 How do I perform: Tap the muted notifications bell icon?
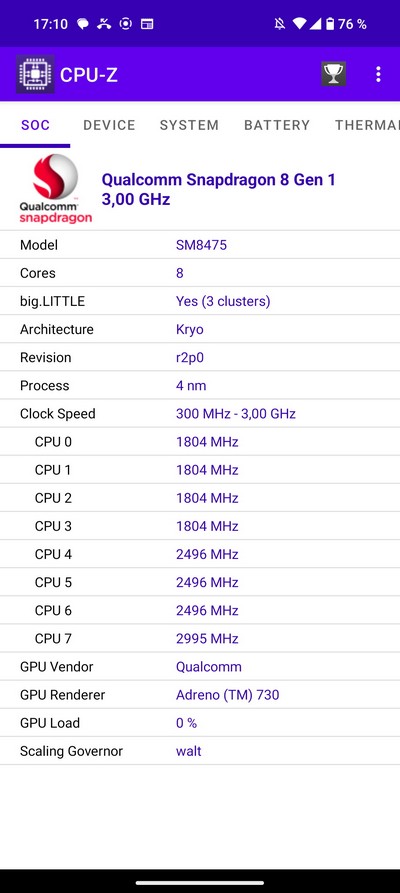coord(280,24)
